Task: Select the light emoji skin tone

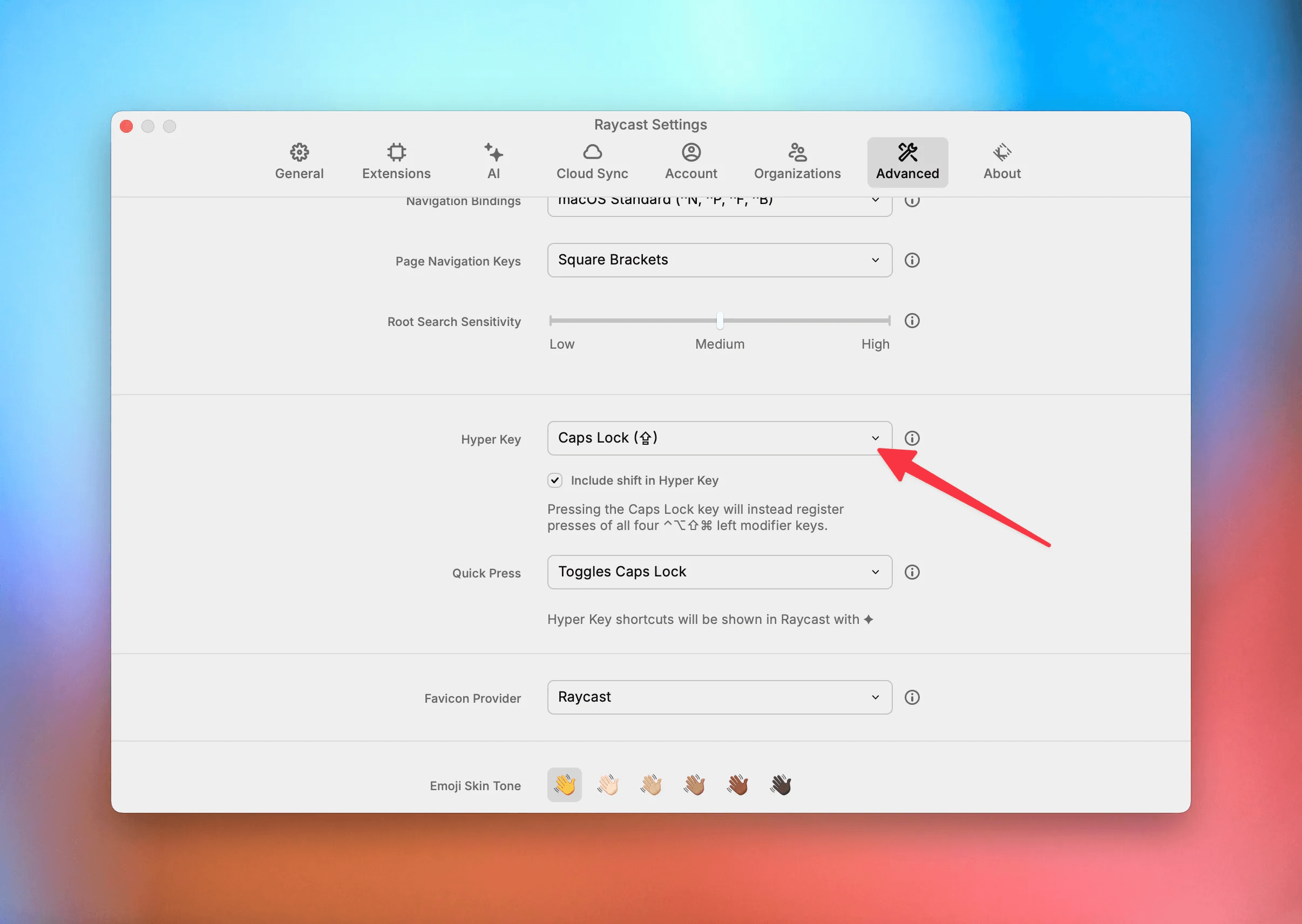Action: 608,785
